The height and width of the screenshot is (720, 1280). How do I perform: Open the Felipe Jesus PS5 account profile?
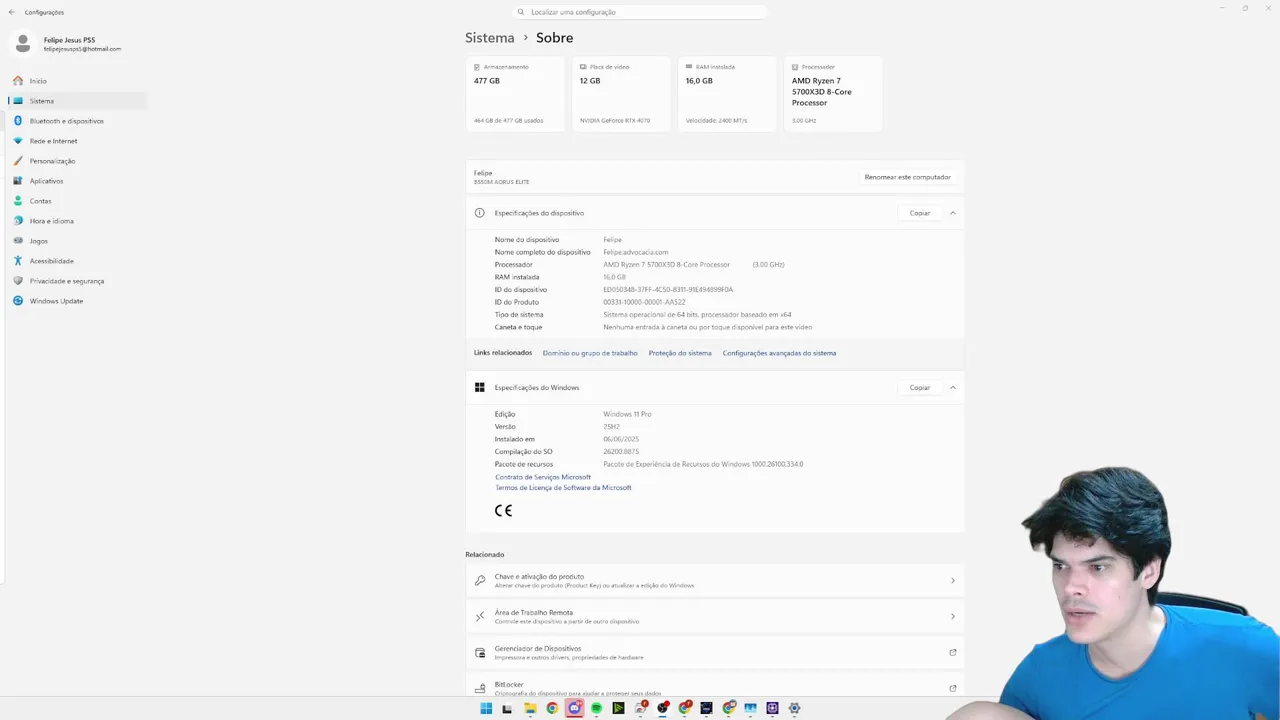click(68, 44)
